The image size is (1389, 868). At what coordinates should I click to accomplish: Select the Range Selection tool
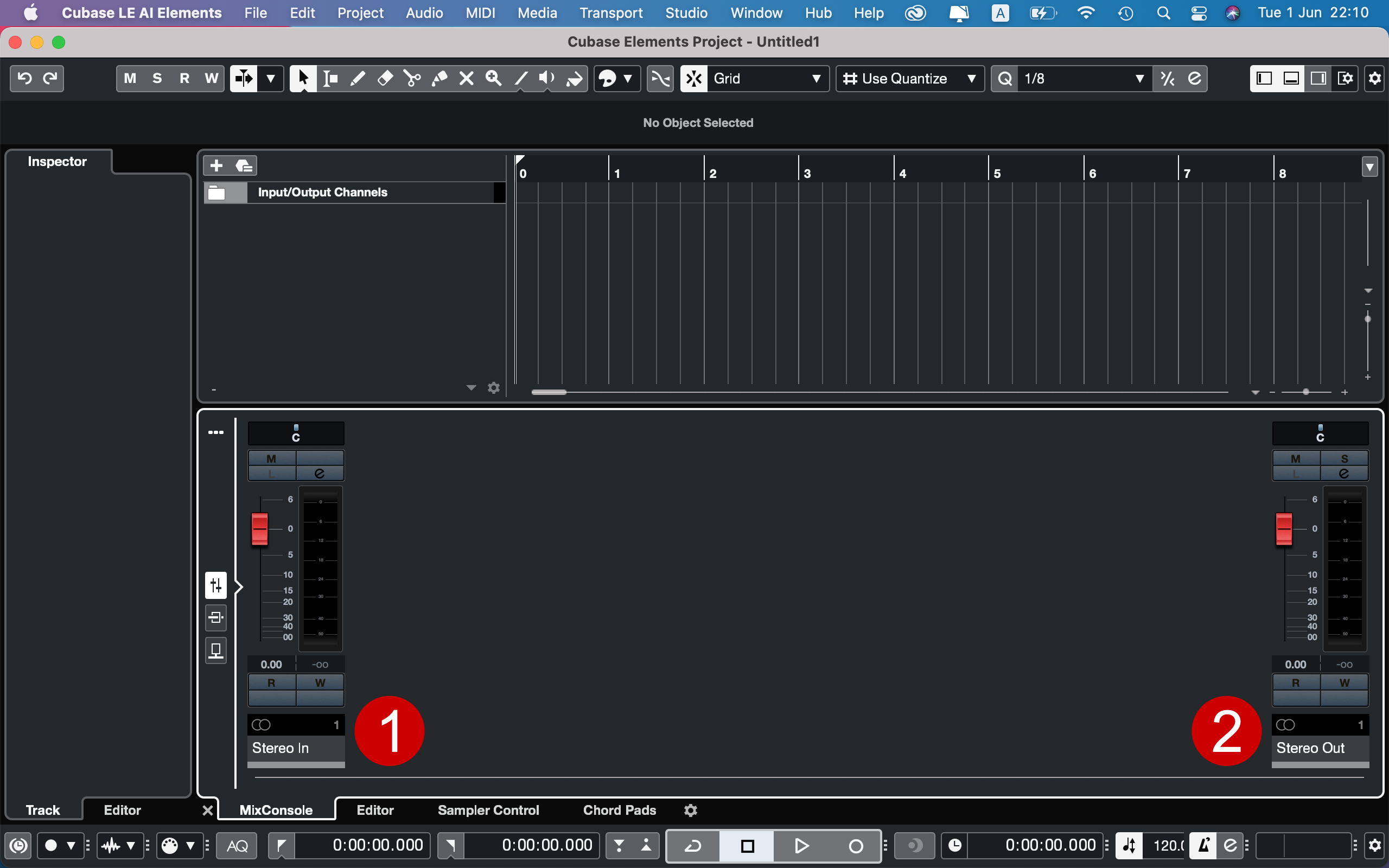coord(330,78)
